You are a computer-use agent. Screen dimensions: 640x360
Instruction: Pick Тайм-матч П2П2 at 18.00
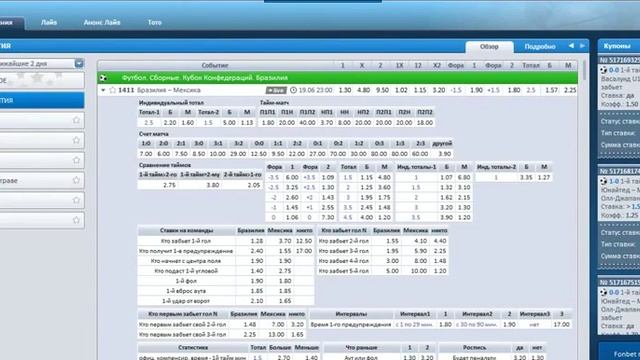425,122
